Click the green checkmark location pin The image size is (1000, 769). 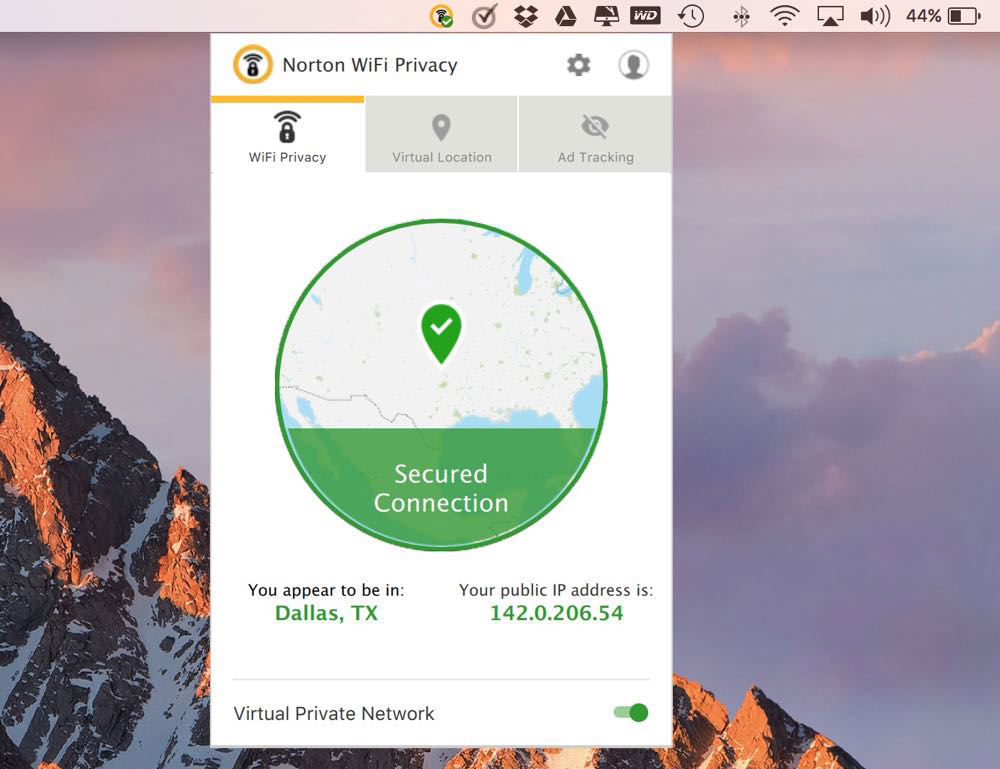441,334
